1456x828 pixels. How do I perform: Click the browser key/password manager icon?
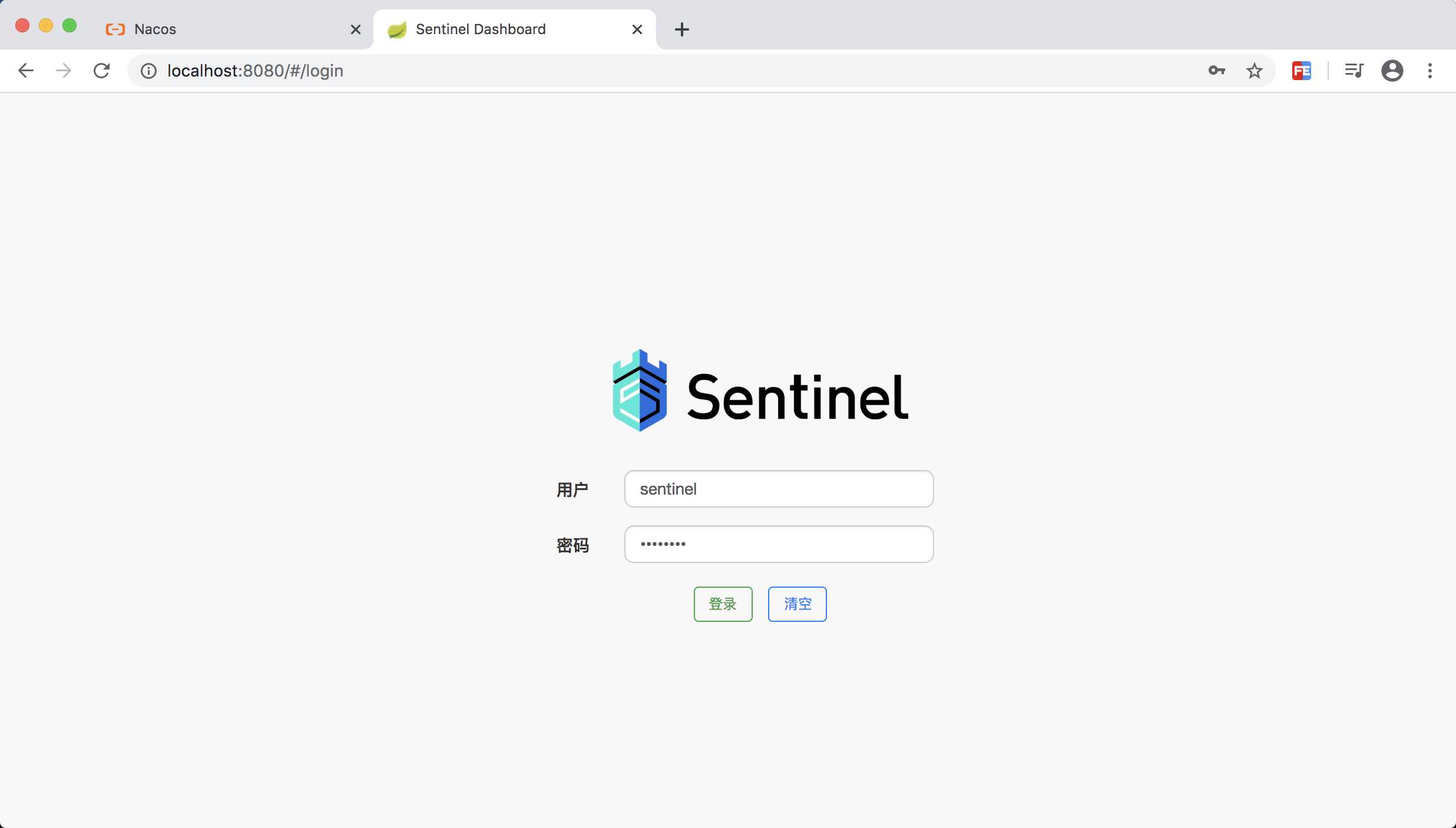click(x=1217, y=70)
